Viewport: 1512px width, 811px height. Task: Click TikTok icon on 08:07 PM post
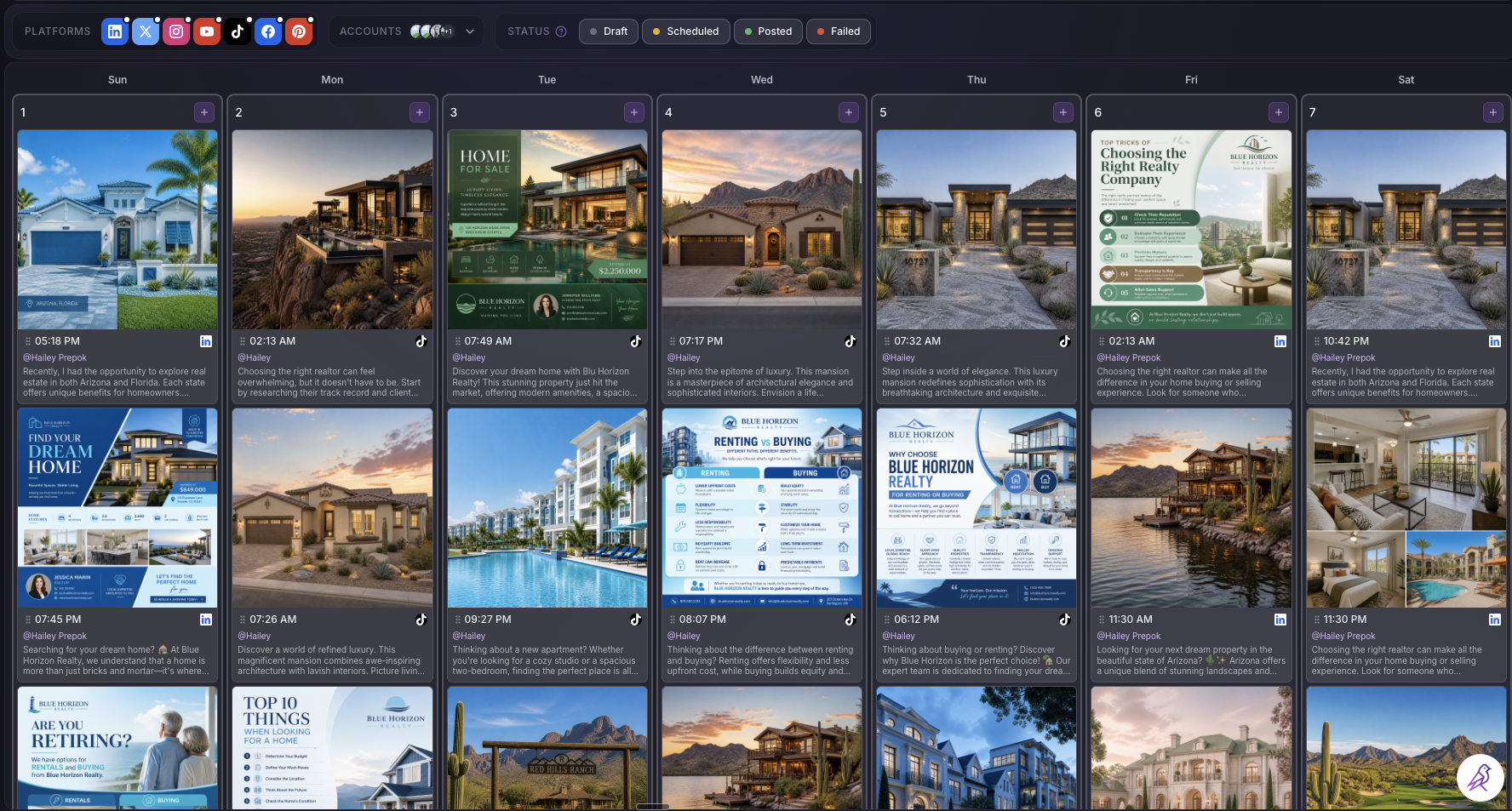(850, 620)
